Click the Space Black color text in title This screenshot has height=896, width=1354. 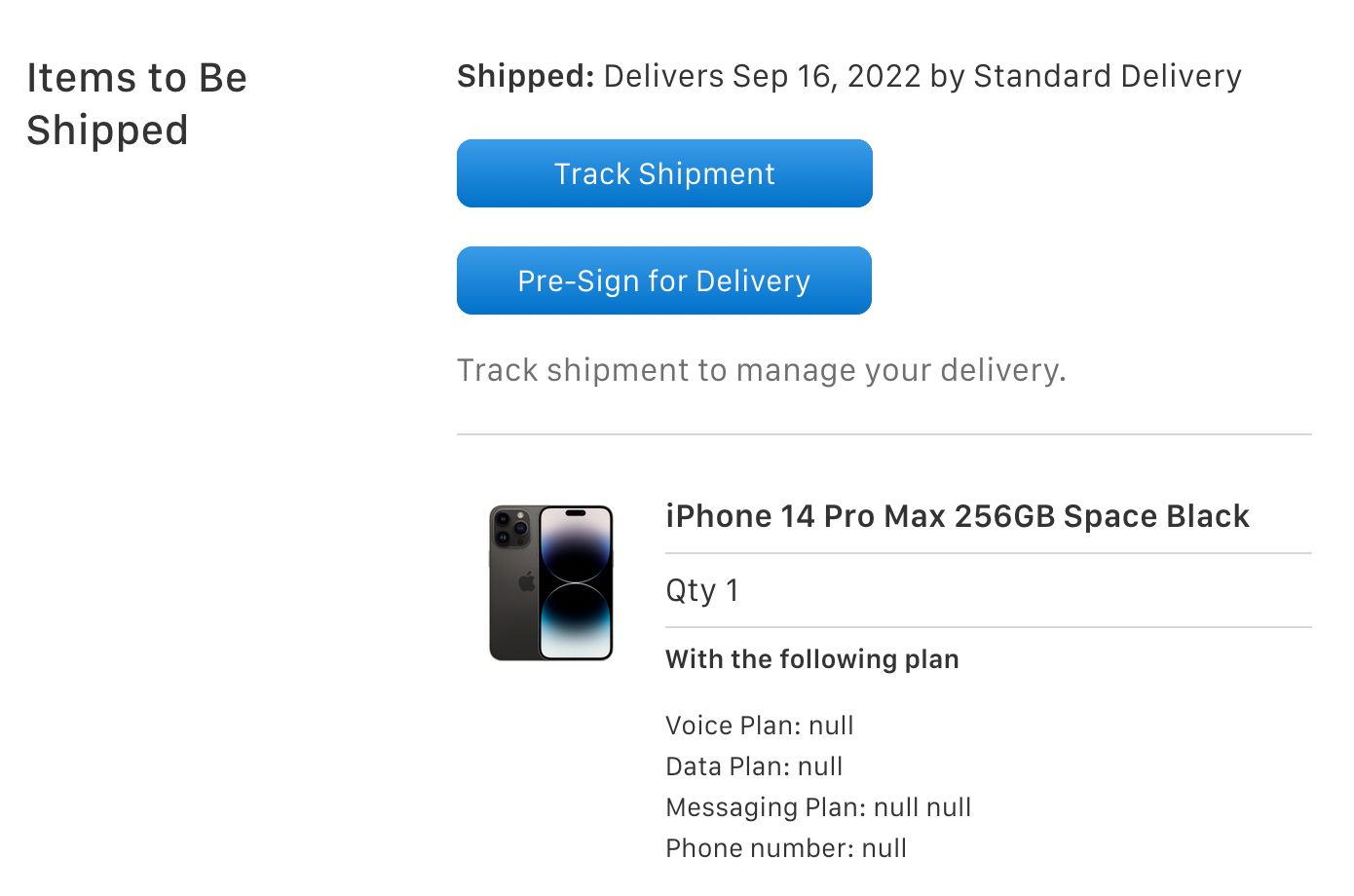(x=1155, y=516)
